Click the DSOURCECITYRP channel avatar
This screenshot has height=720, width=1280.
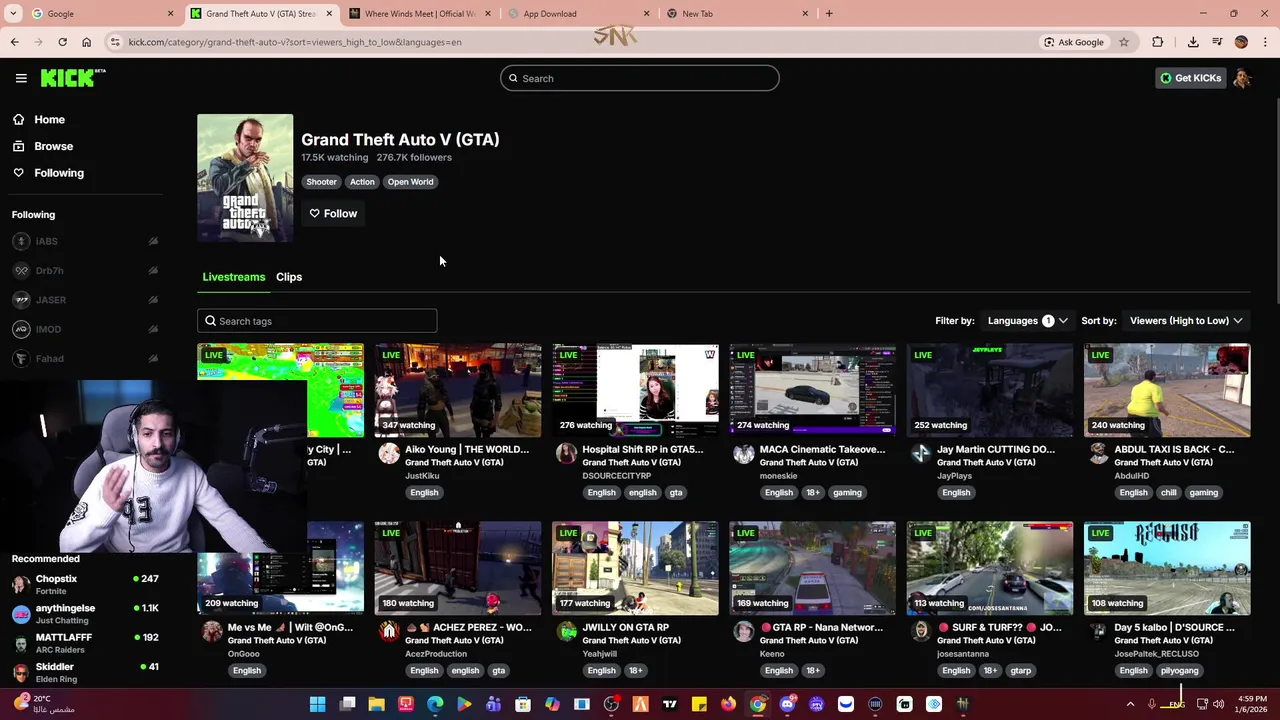566,454
